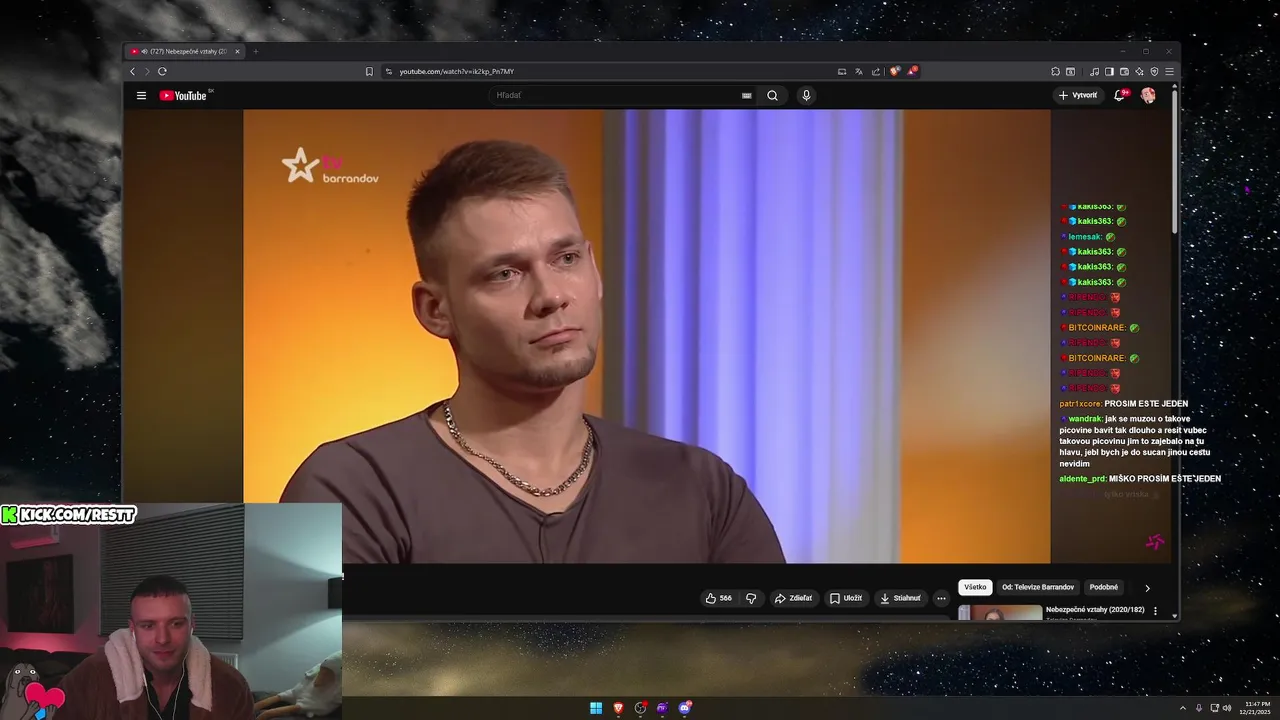Click the Zdieľať share button
Viewport: 1280px width, 720px height.
(794, 598)
